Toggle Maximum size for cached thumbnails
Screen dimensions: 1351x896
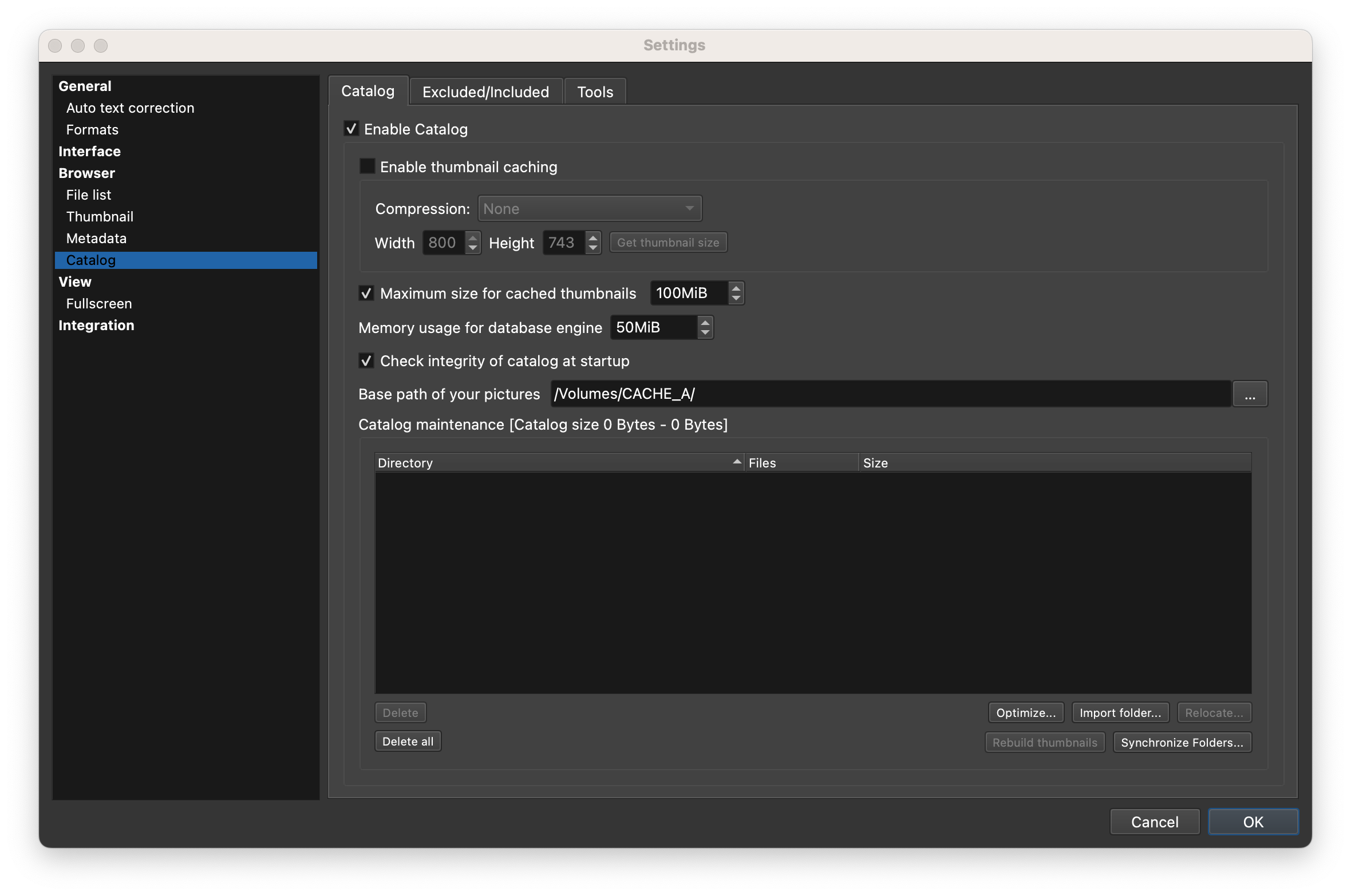[366, 294]
